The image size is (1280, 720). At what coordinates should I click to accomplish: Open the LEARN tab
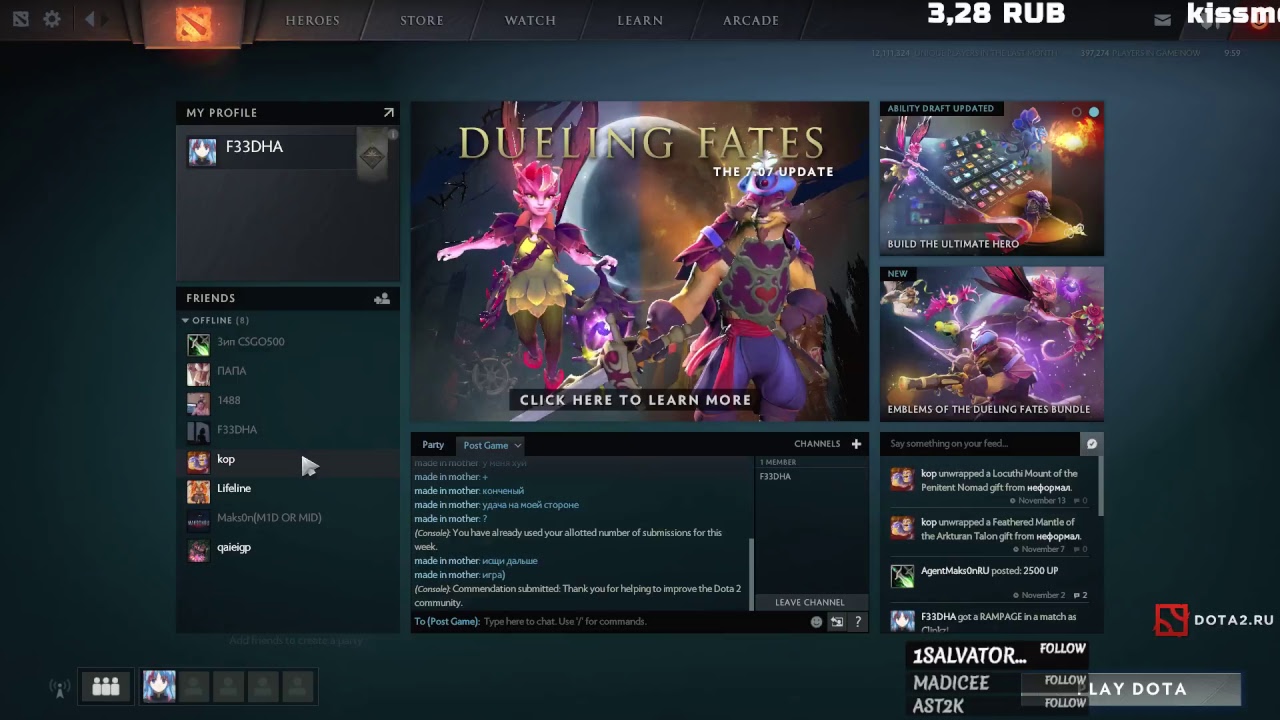[x=640, y=20]
